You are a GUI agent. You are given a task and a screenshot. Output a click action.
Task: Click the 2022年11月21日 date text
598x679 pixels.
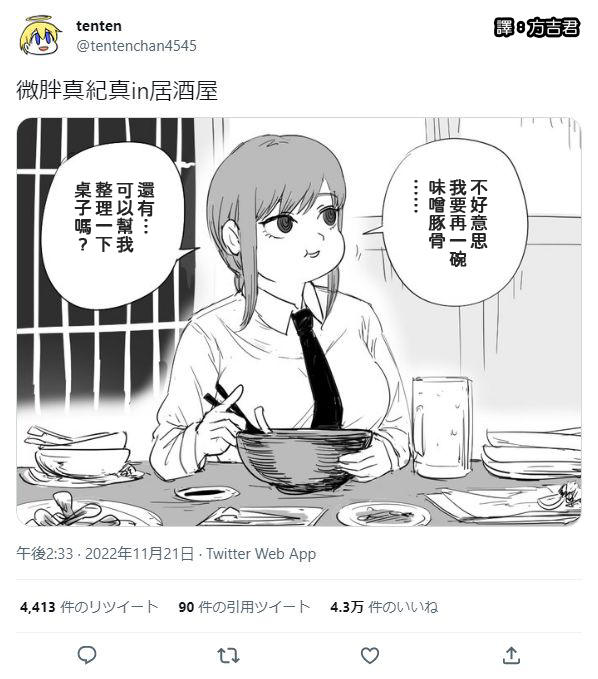(x=139, y=553)
